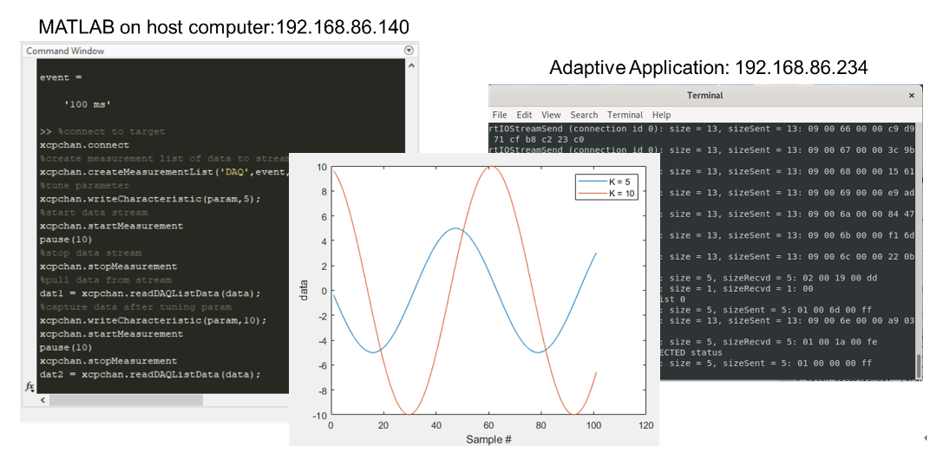Image resolution: width=927 pixels, height=462 pixels.
Task: Click the dat2 readDAQListData code line
Action: click(x=150, y=374)
